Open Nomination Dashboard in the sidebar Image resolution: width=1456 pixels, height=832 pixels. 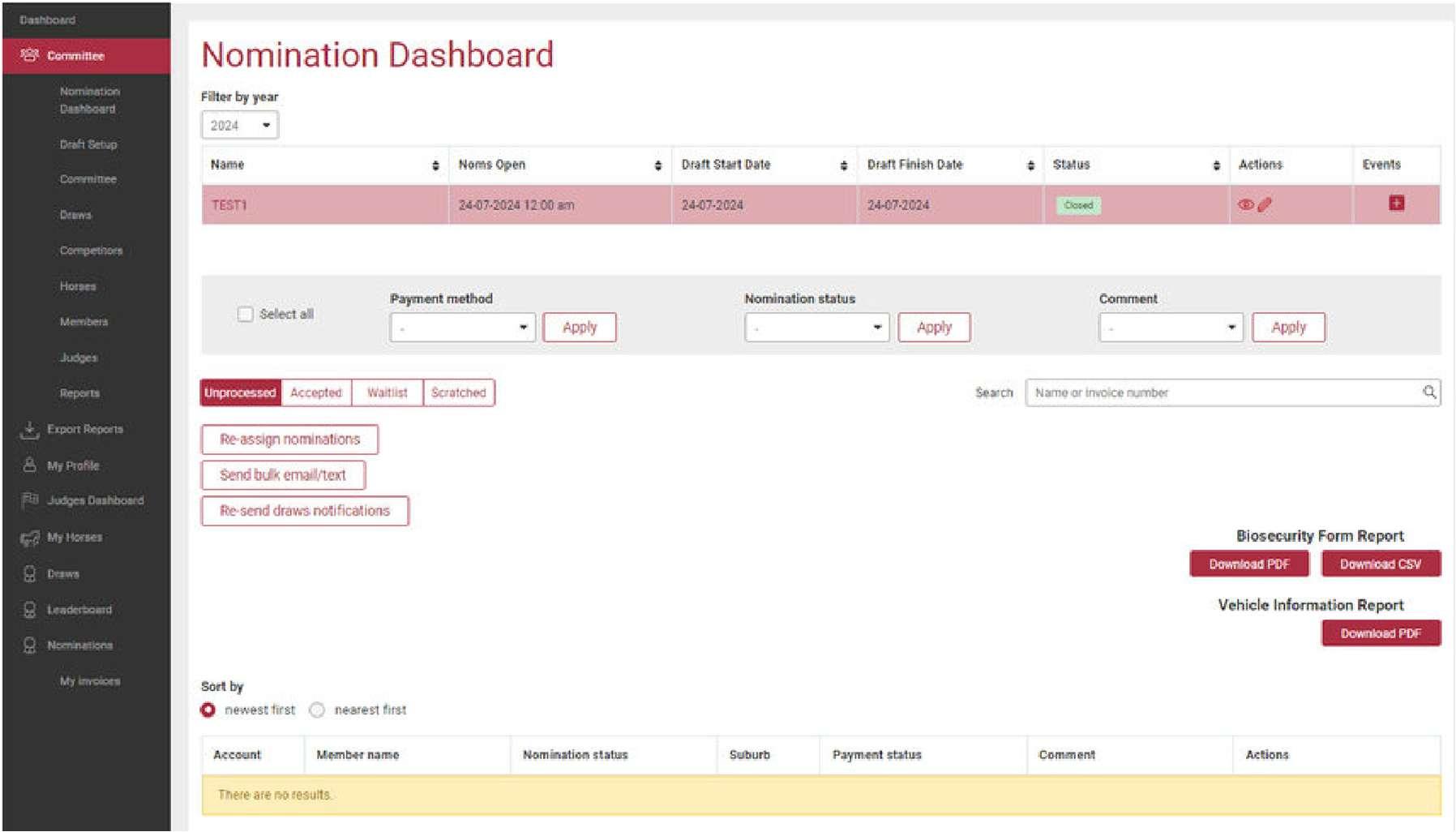89,101
